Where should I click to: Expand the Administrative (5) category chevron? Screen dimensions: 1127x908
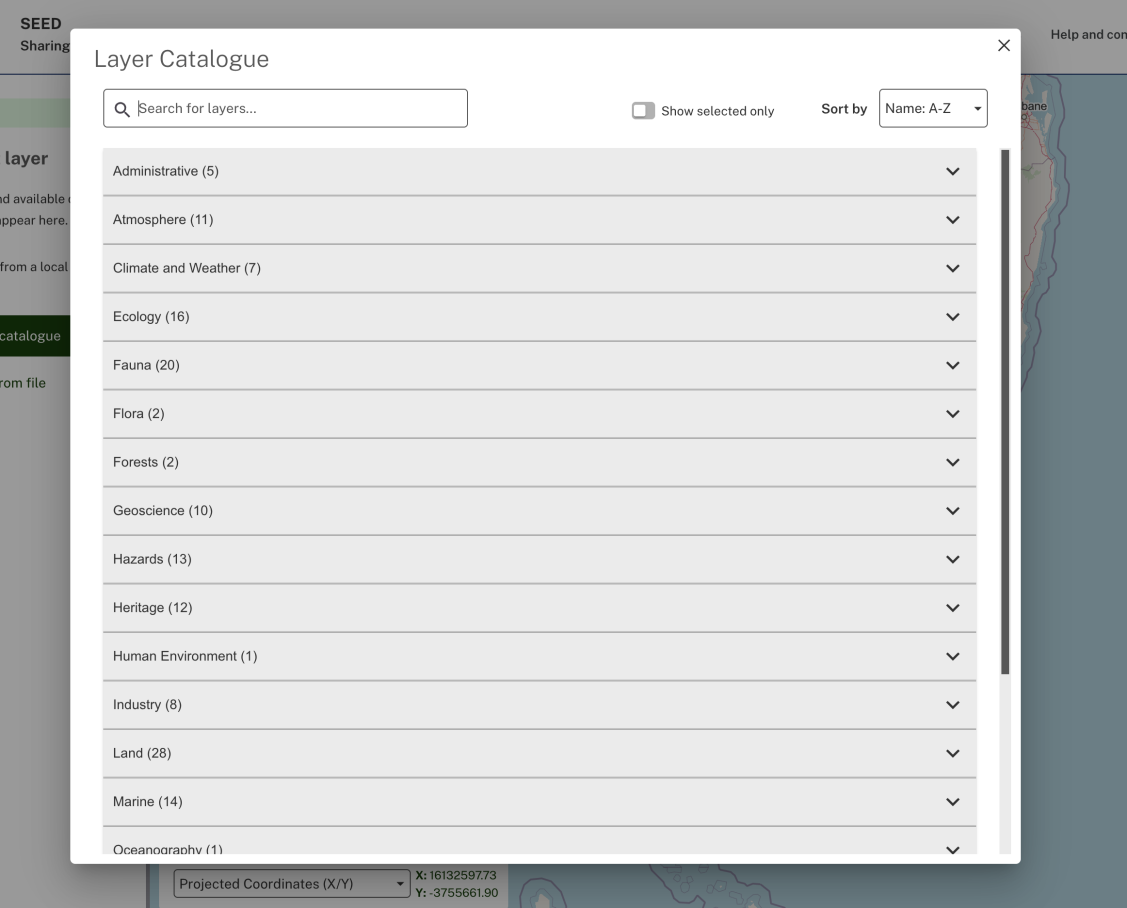tap(952, 171)
